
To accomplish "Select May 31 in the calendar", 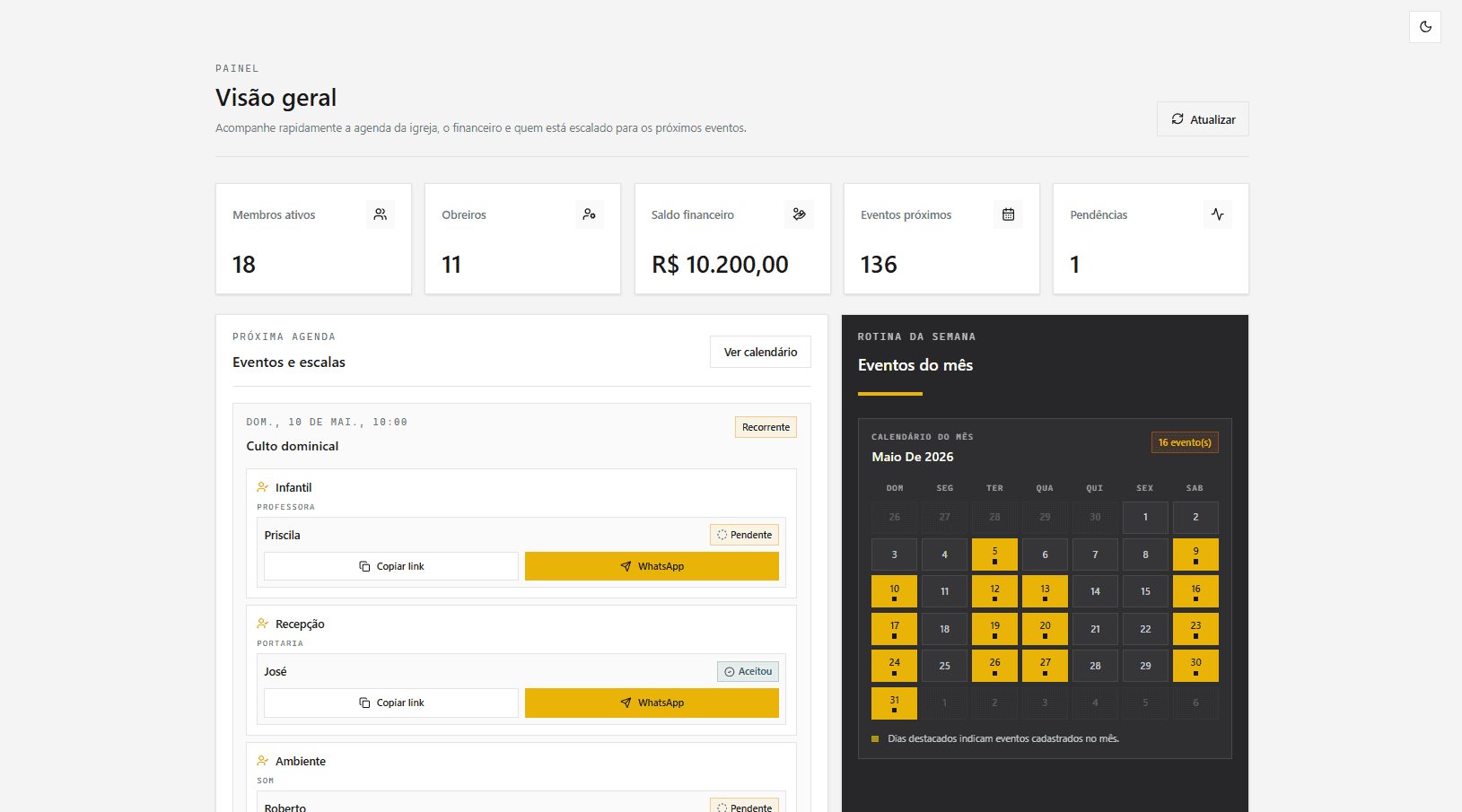I will [894, 703].
